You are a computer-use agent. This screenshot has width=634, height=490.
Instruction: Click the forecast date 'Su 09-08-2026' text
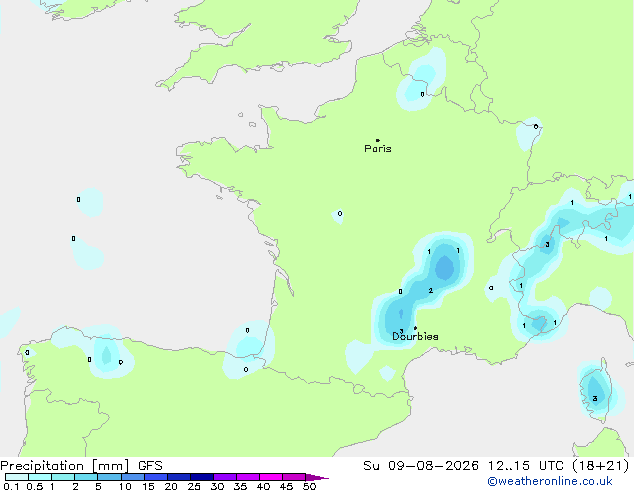point(421,466)
